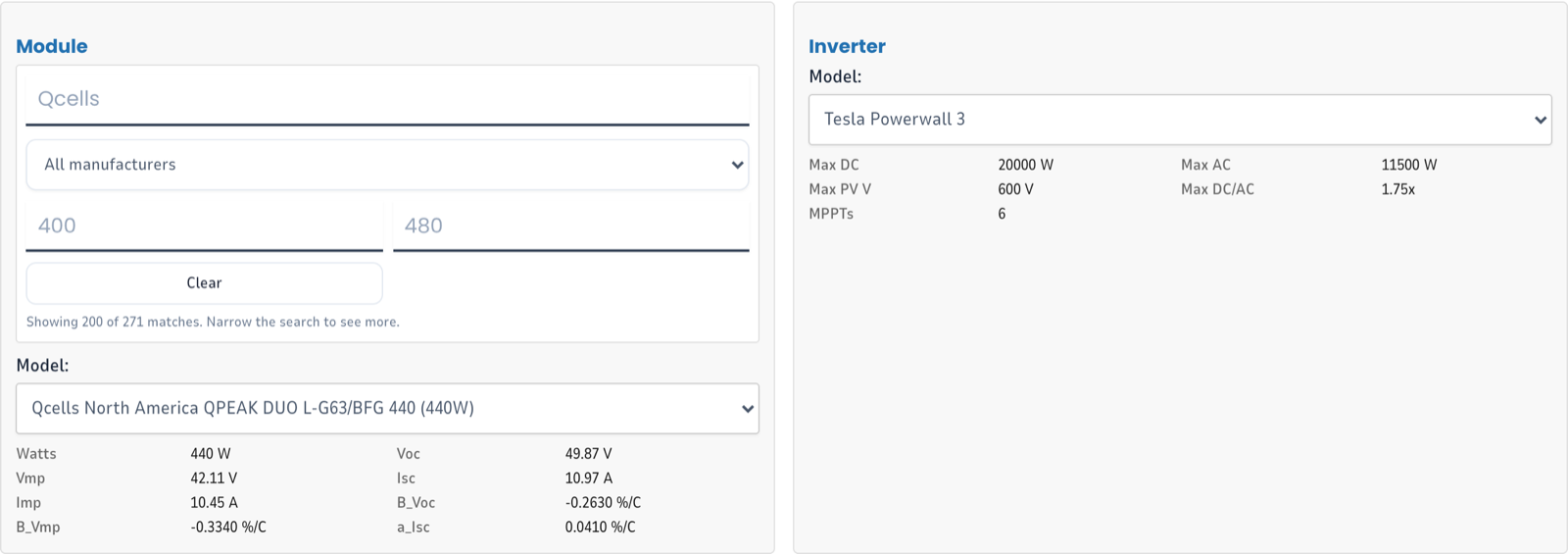
Task: Click the Module section heading
Action: coord(52,46)
